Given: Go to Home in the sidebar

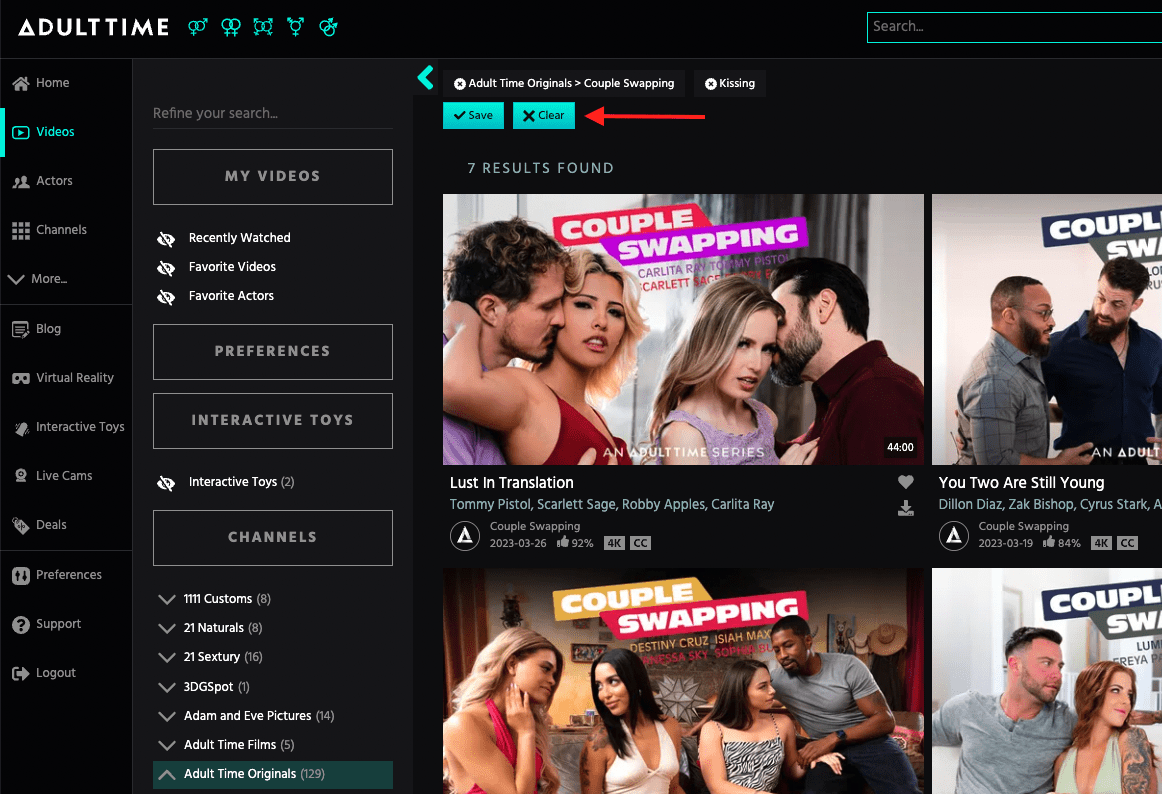Looking at the screenshot, I should pos(42,83).
